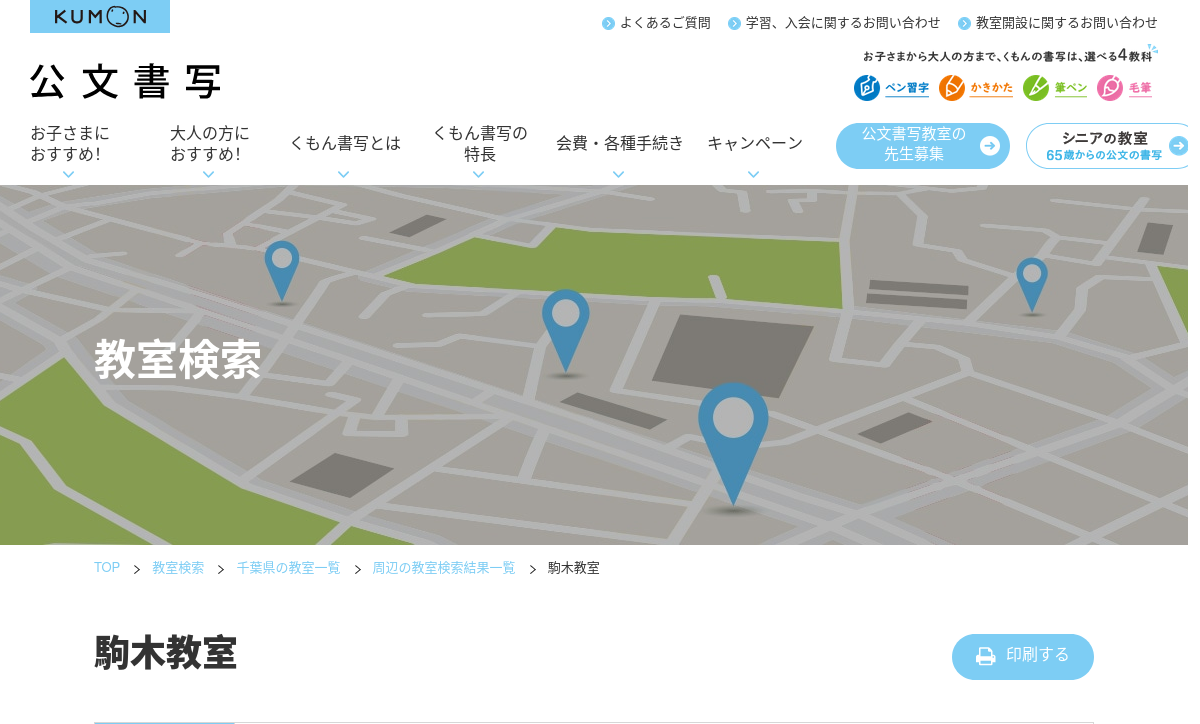
Task: Click arrow icon in 先生募集 button
Action: click(x=990, y=146)
